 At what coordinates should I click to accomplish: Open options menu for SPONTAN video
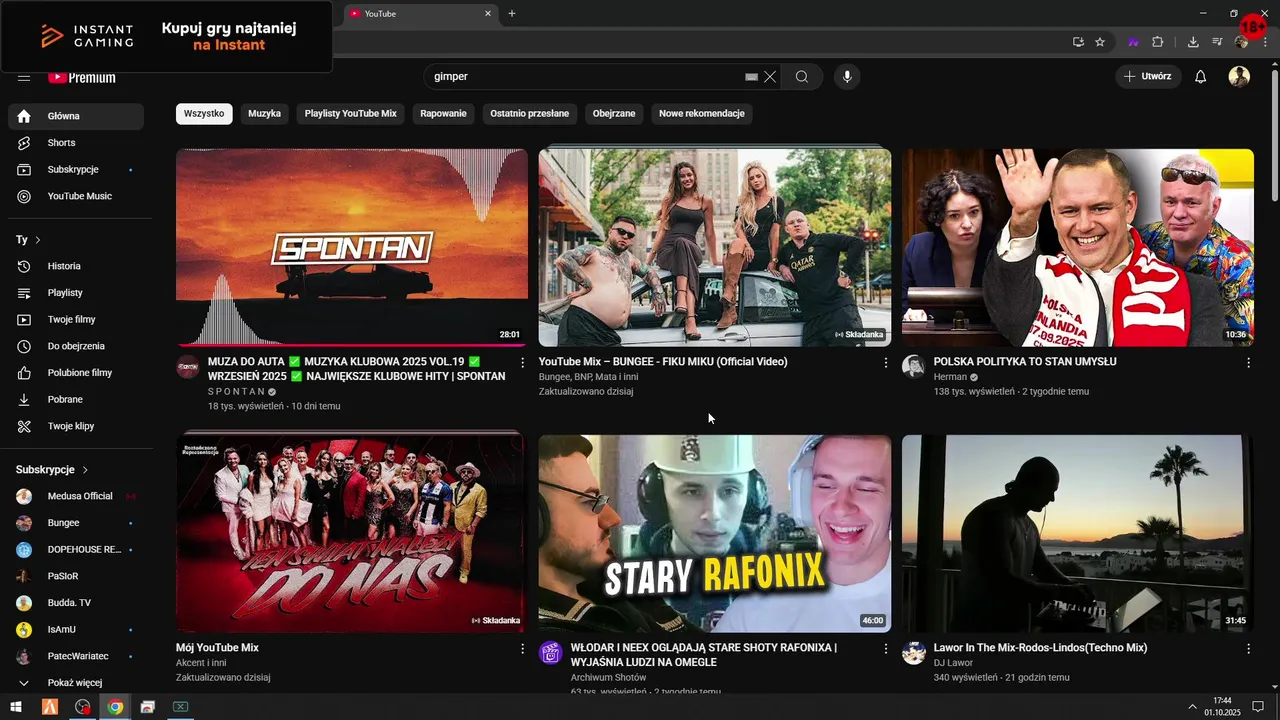[522, 362]
